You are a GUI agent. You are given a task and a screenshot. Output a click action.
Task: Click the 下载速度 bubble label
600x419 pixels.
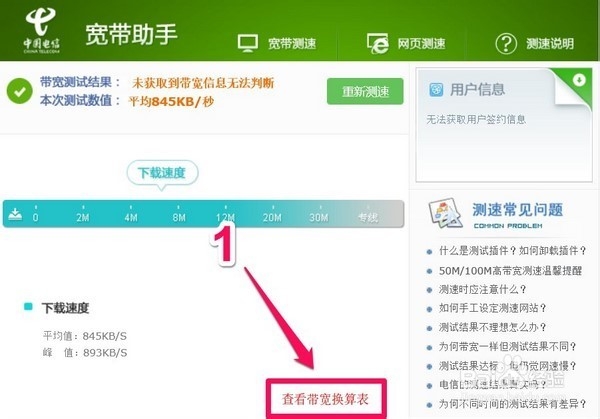(x=162, y=173)
